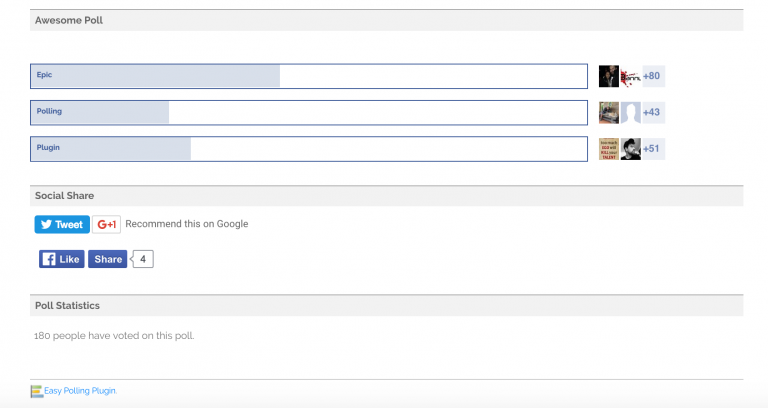The height and width of the screenshot is (408, 768).
Task: Open the +51 more voters badge
Action: [x=653, y=149]
